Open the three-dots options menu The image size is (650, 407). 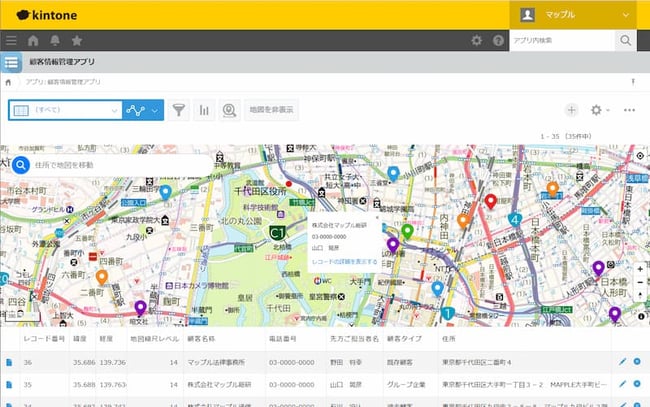629,110
